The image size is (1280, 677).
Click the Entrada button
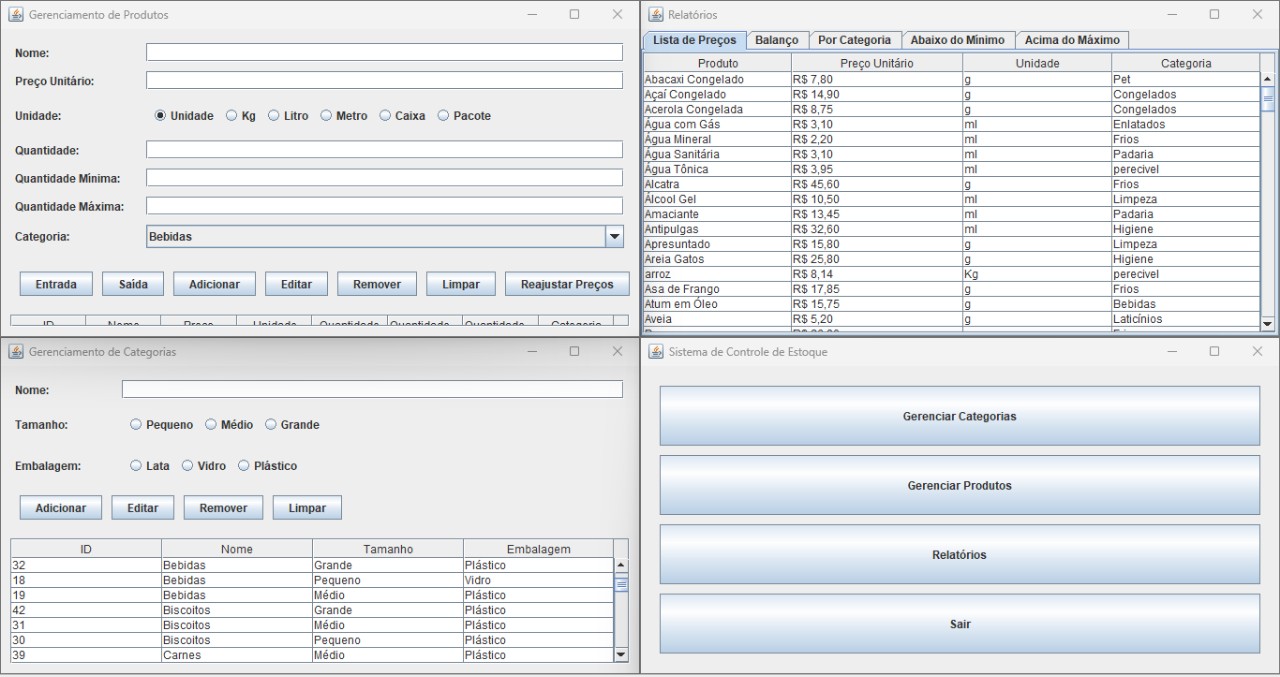pyautogui.click(x=56, y=284)
